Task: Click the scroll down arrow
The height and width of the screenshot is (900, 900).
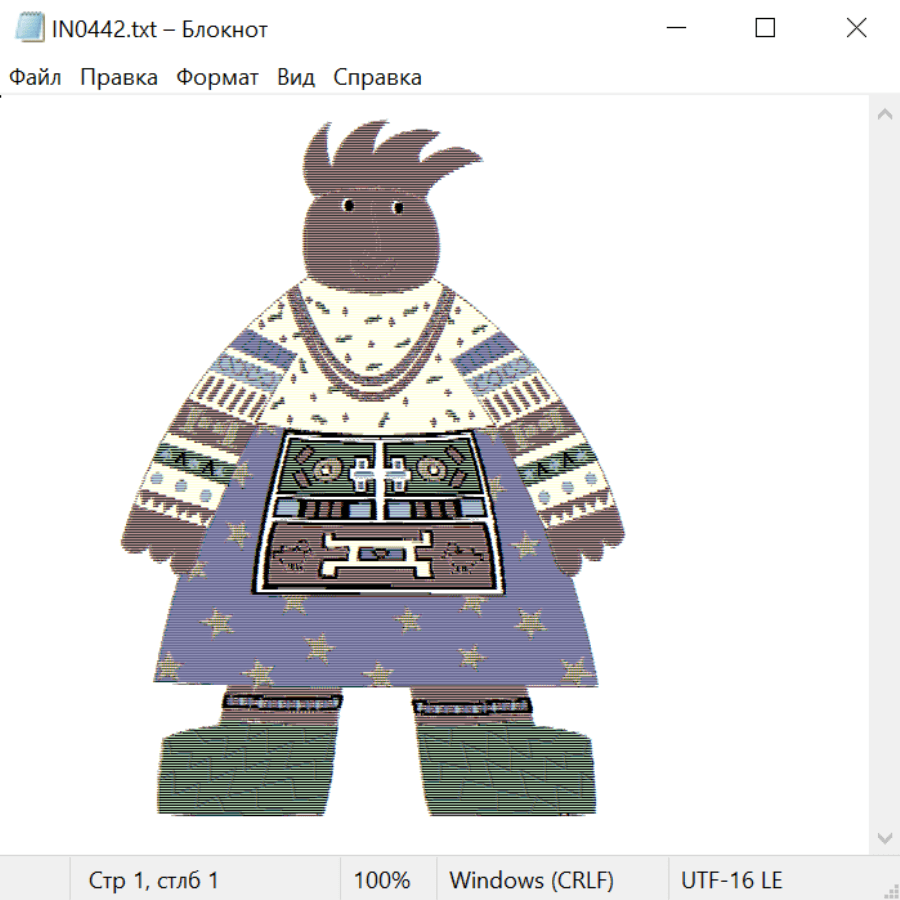Action: coord(884,837)
